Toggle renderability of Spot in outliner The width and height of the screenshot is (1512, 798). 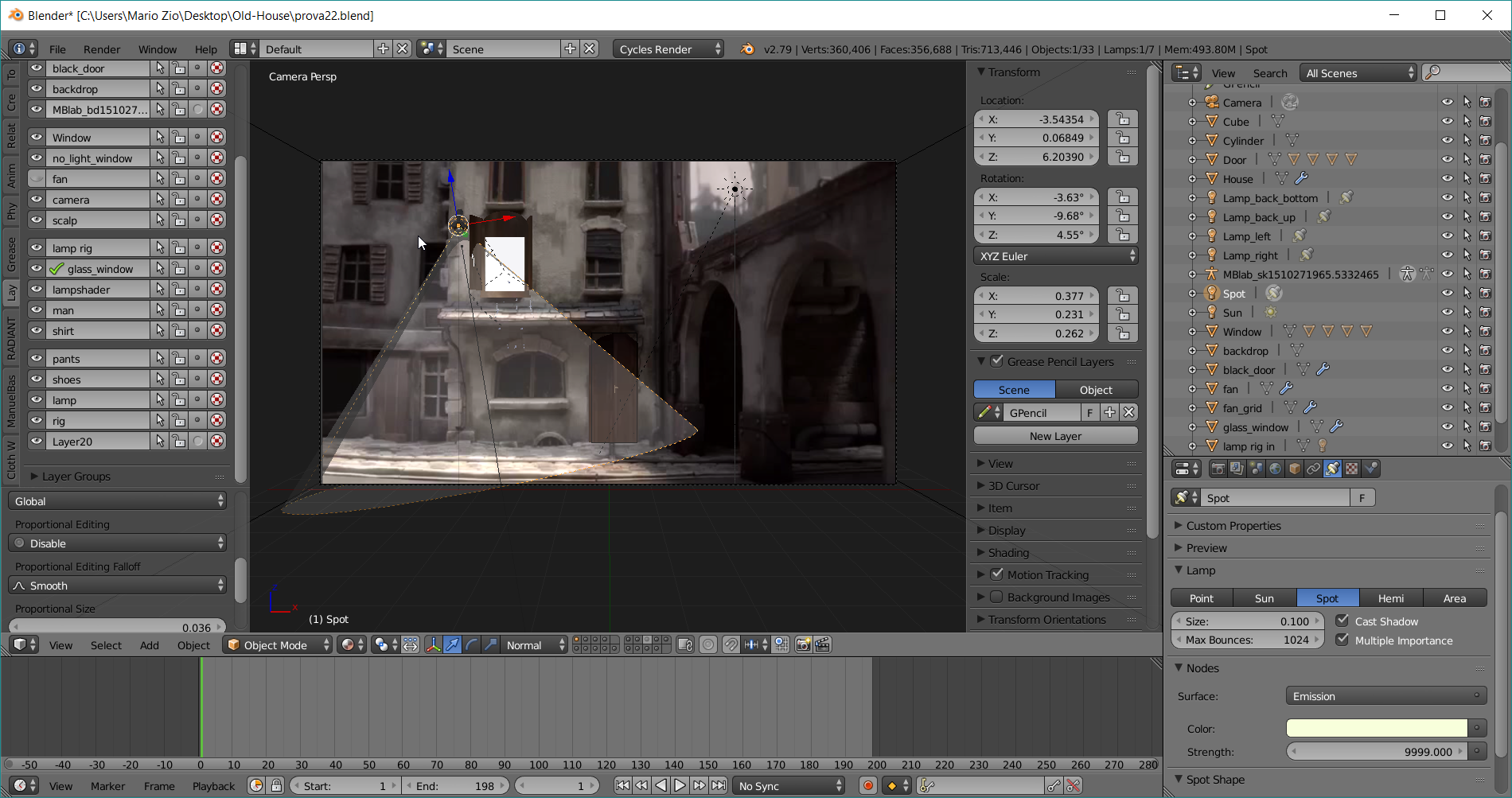tap(1485, 294)
